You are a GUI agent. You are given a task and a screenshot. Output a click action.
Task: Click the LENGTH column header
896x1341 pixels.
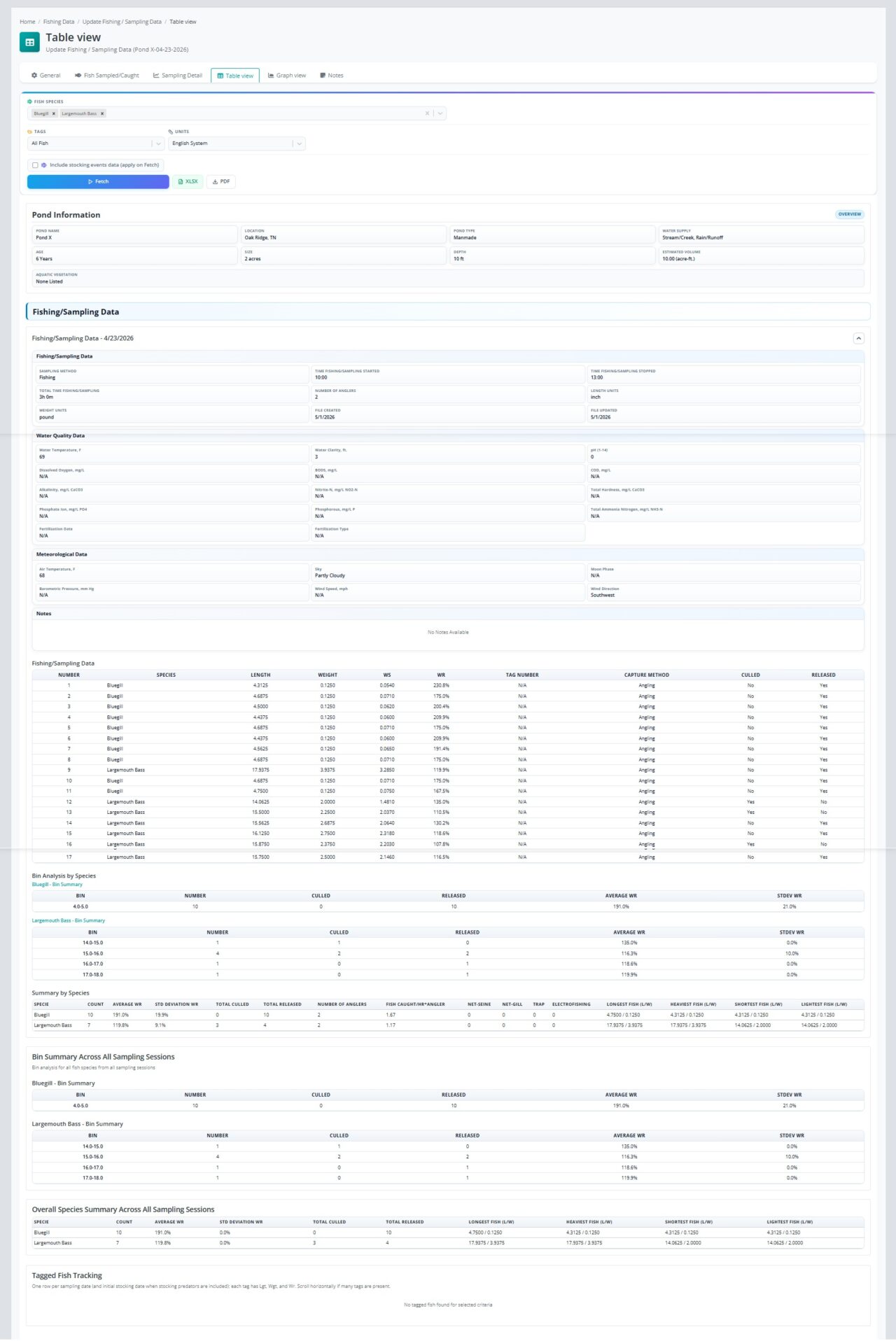tap(260, 675)
